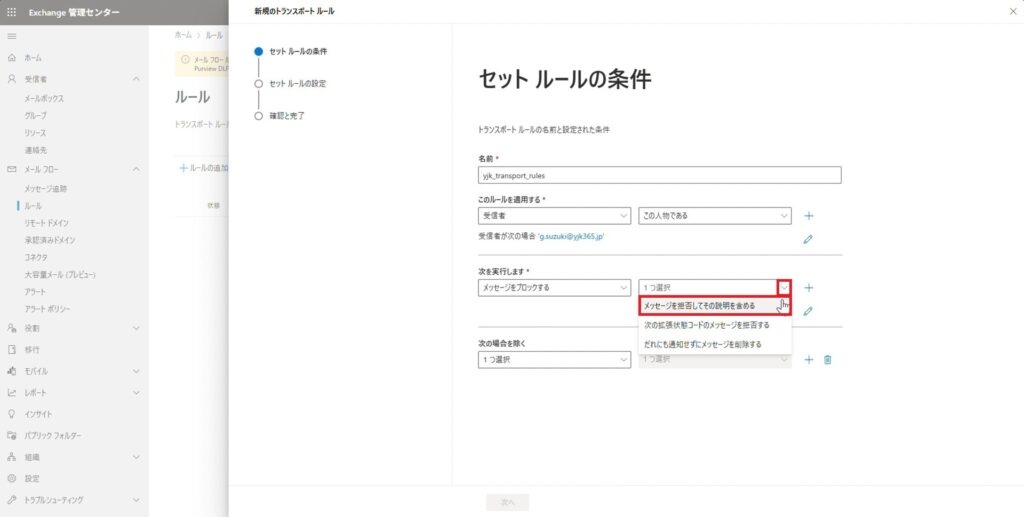Image resolution: width=1024 pixels, height=517 pixels.
Task: Open アラート in sidebar
Action: [x=35, y=292]
